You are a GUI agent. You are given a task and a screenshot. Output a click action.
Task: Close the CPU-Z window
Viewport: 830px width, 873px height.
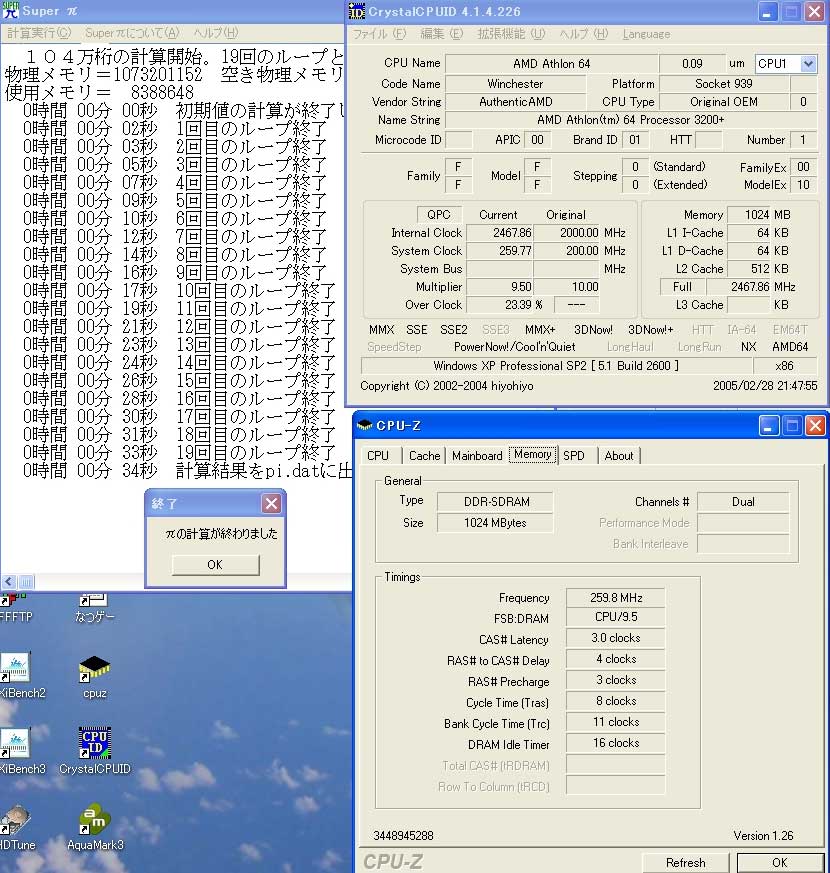(x=816, y=426)
